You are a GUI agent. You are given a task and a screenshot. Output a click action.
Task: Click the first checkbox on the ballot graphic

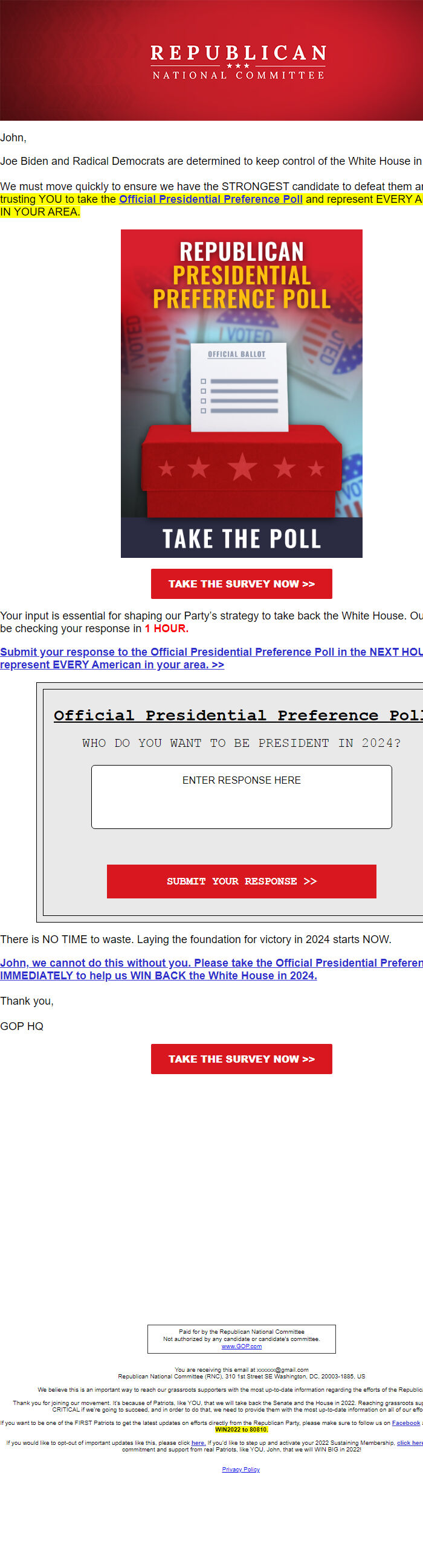[x=204, y=382]
